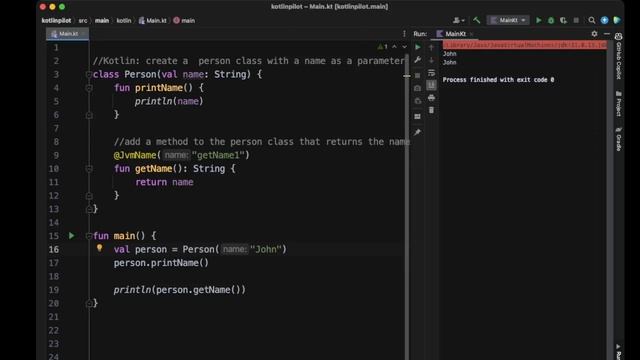Screen dimensions: 640x360
Task: Click the Up stack trace arrow in Run panel
Action: point(431,47)
